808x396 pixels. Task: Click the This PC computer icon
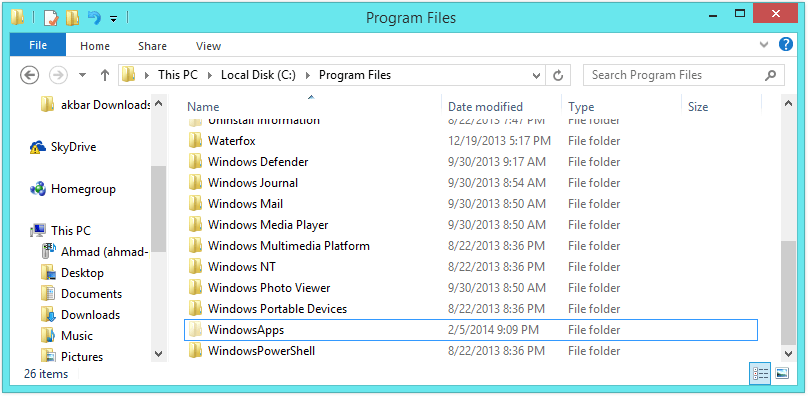click(38, 231)
